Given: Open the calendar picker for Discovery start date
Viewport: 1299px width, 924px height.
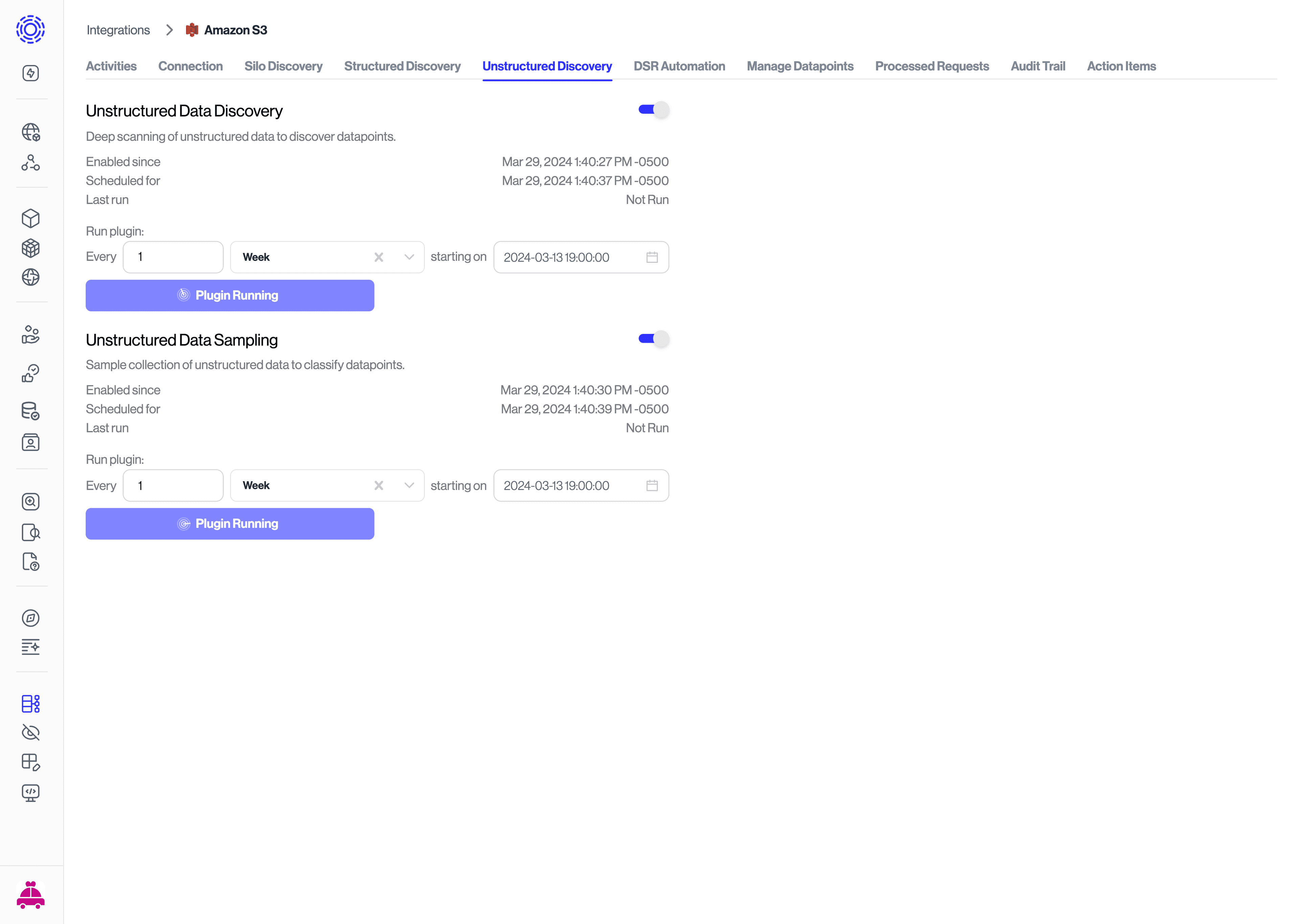Looking at the screenshot, I should [x=653, y=257].
